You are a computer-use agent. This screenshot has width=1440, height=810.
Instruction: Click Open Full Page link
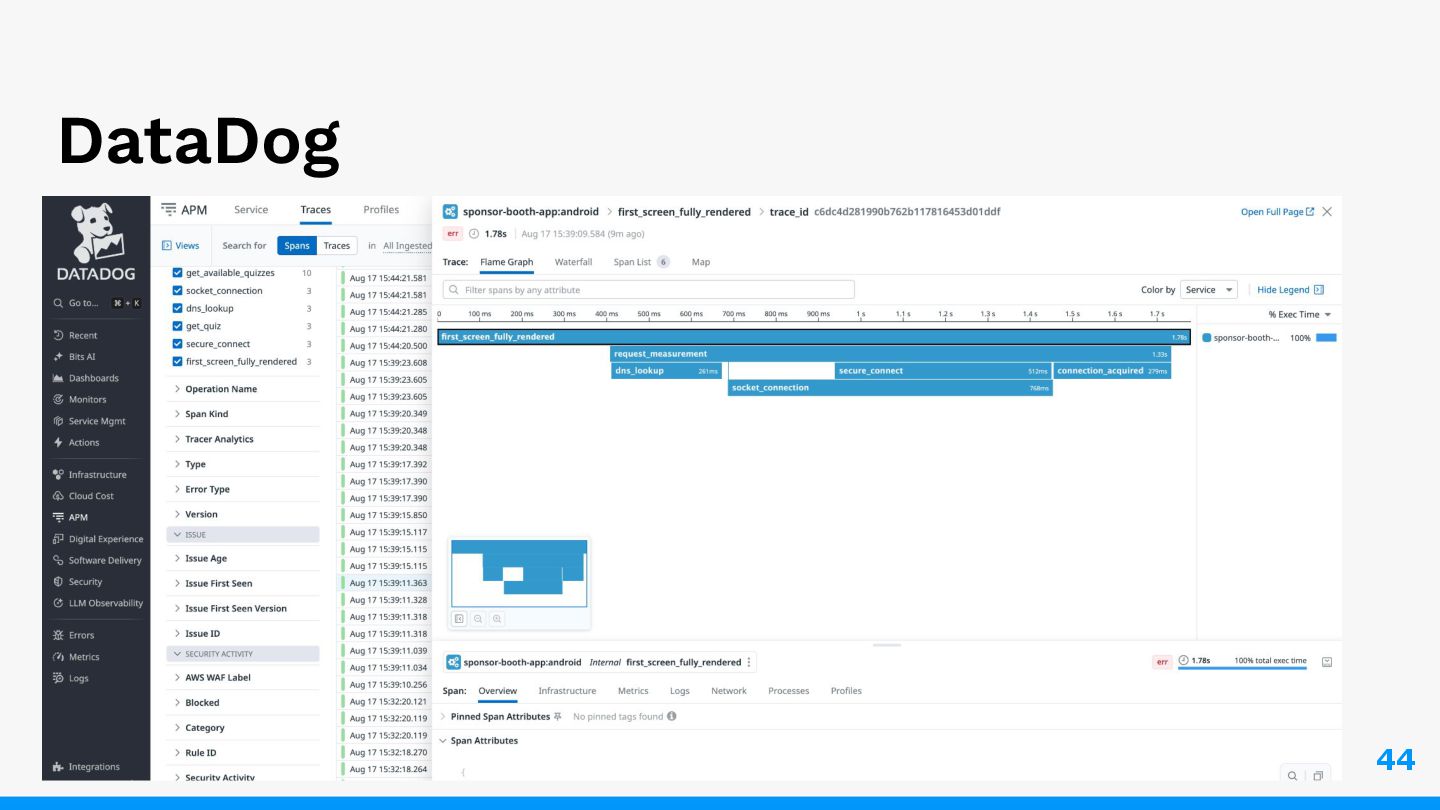(x=1277, y=212)
